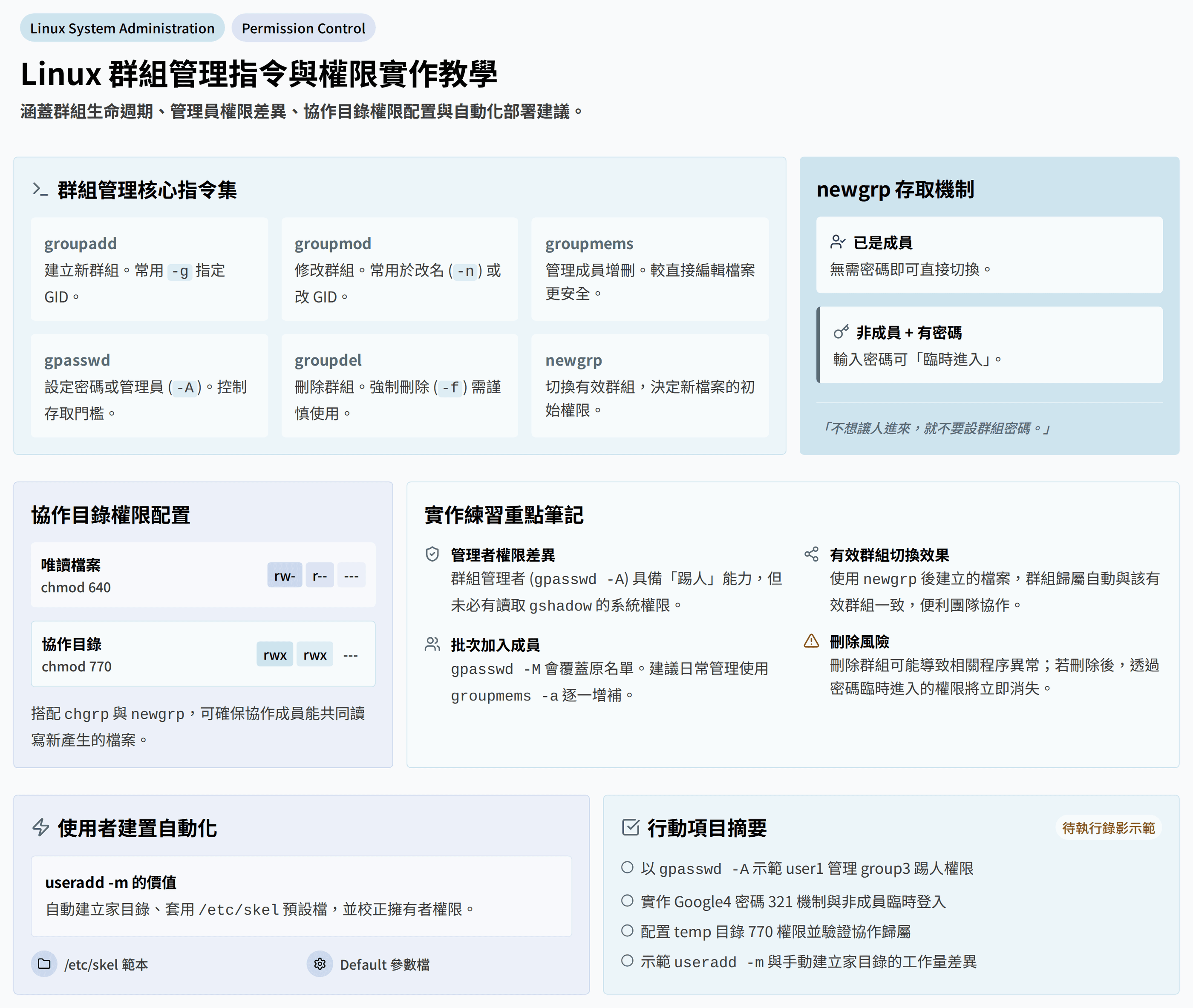Click the folder icon for /etc/skel 範本
Viewport: 1193px width, 1008px height.
[x=44, y=964]
